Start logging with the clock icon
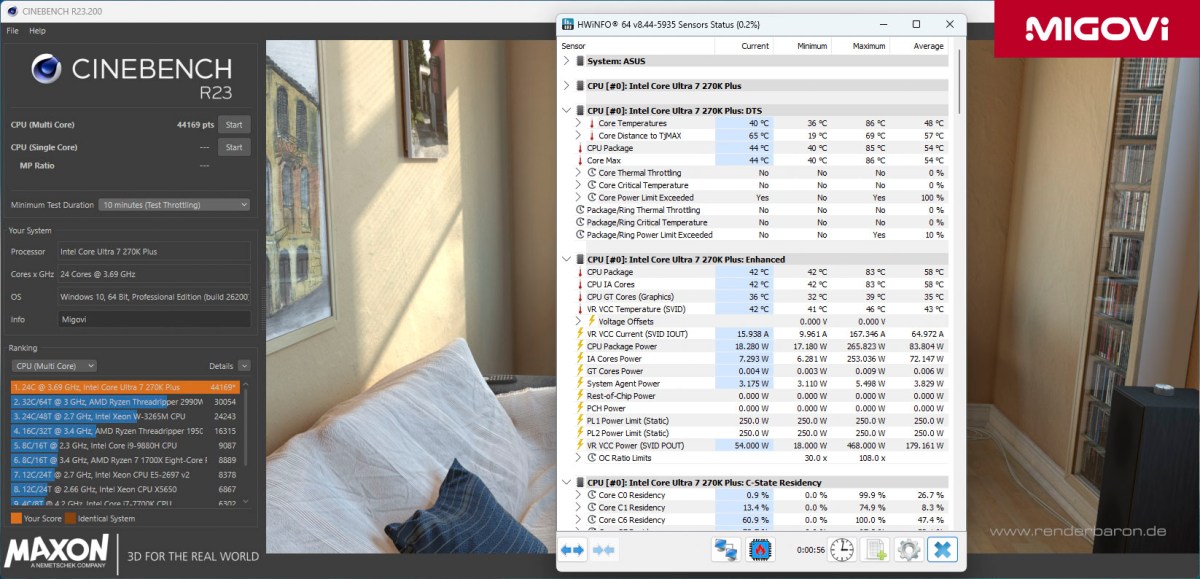 pos(842,550)
